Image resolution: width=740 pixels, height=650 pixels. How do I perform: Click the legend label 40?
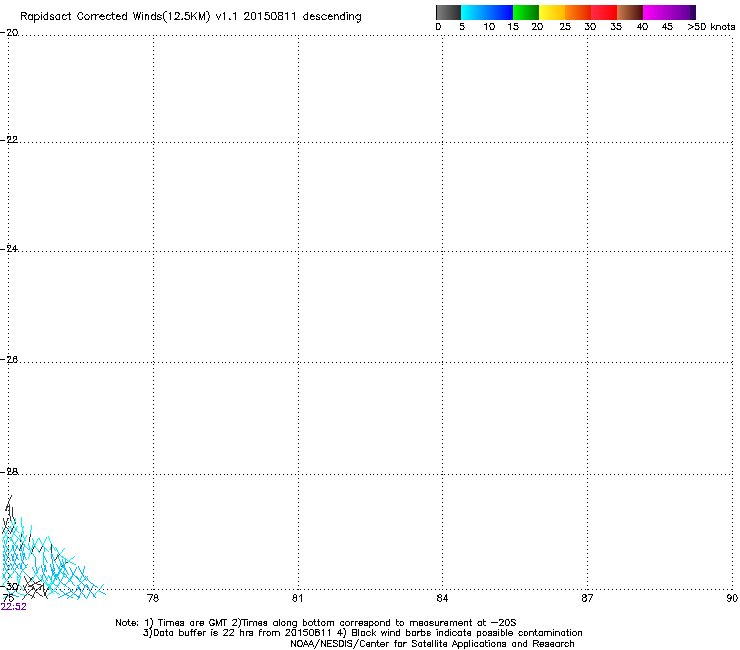click(x=642, y=27)
